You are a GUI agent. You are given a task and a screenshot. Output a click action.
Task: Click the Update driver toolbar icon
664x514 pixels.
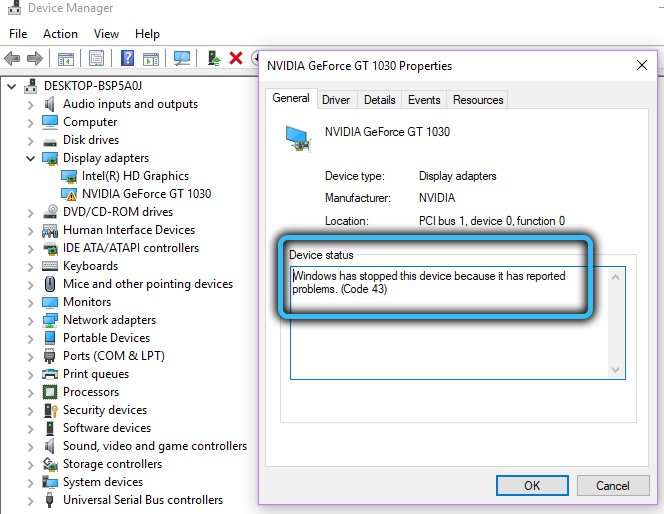coord(214,58)
